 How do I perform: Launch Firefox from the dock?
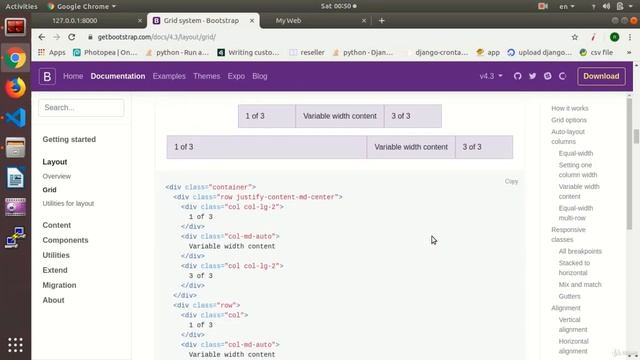pos(16,88)
